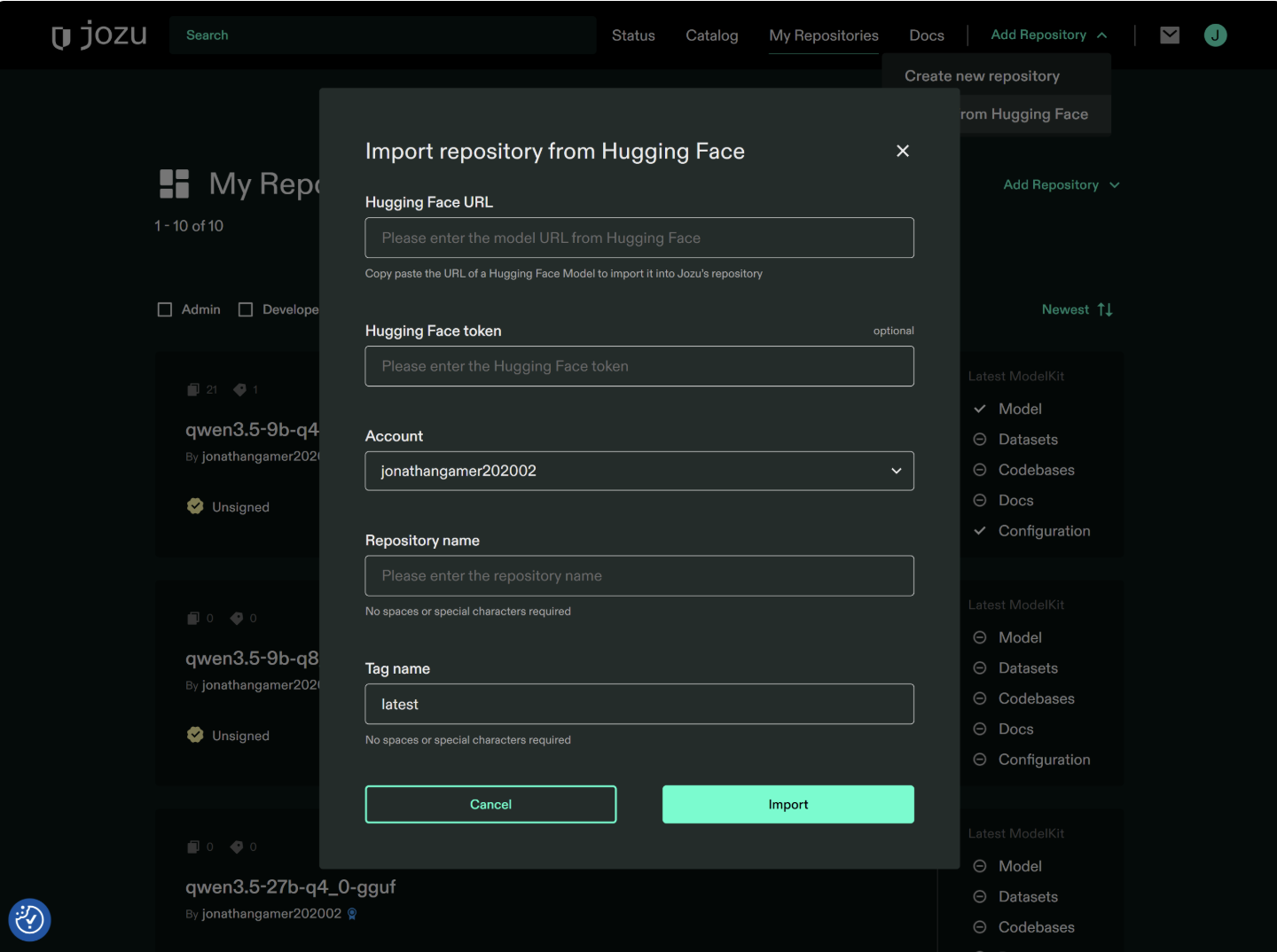The image size is (1277, 952).
Task: Click the Repository name input
Action: click(639, 575)
